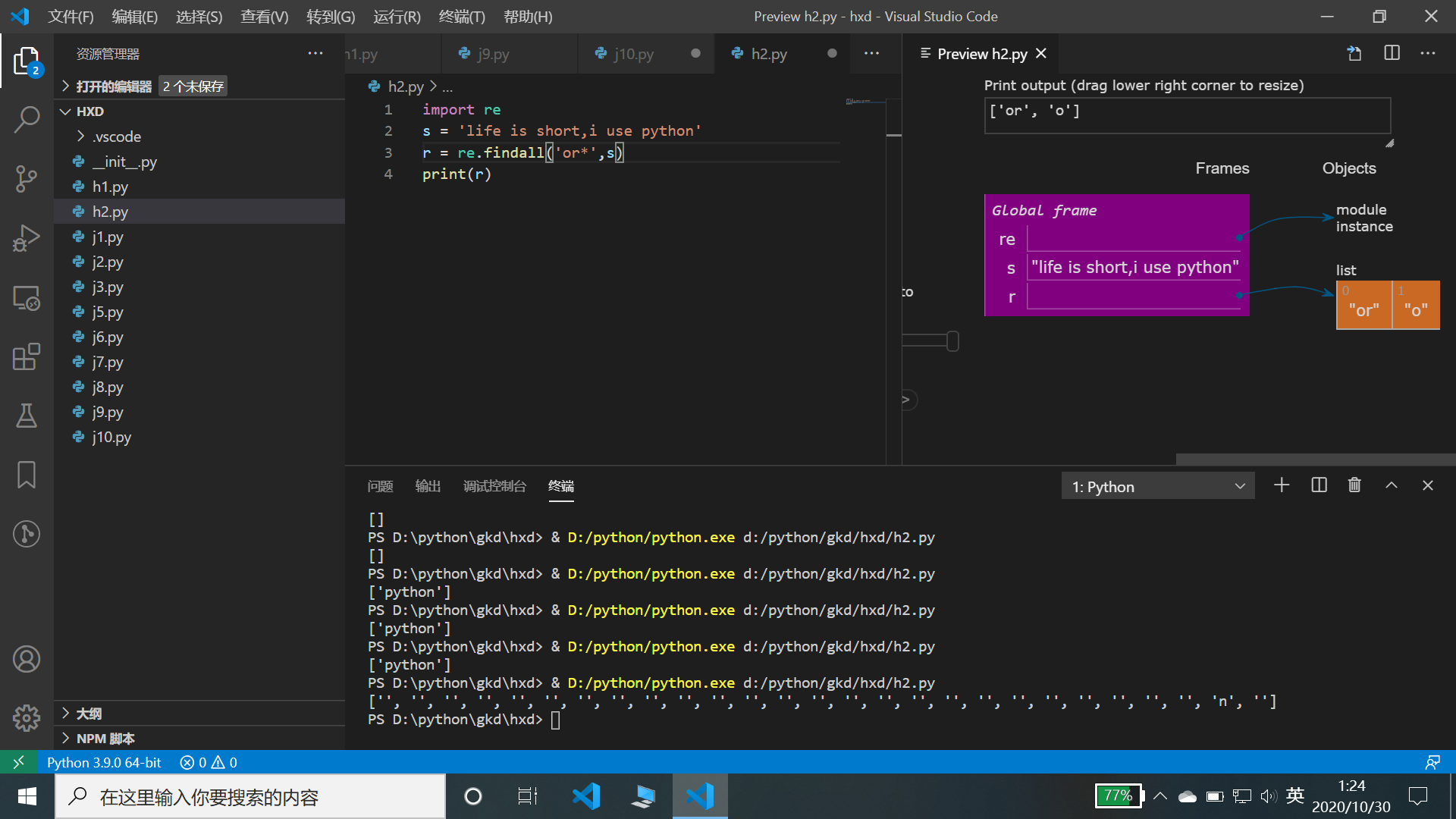This screenshot has width=1456, height=819.
Task: Open the 选择(S) menu
Action: point(199,17)
